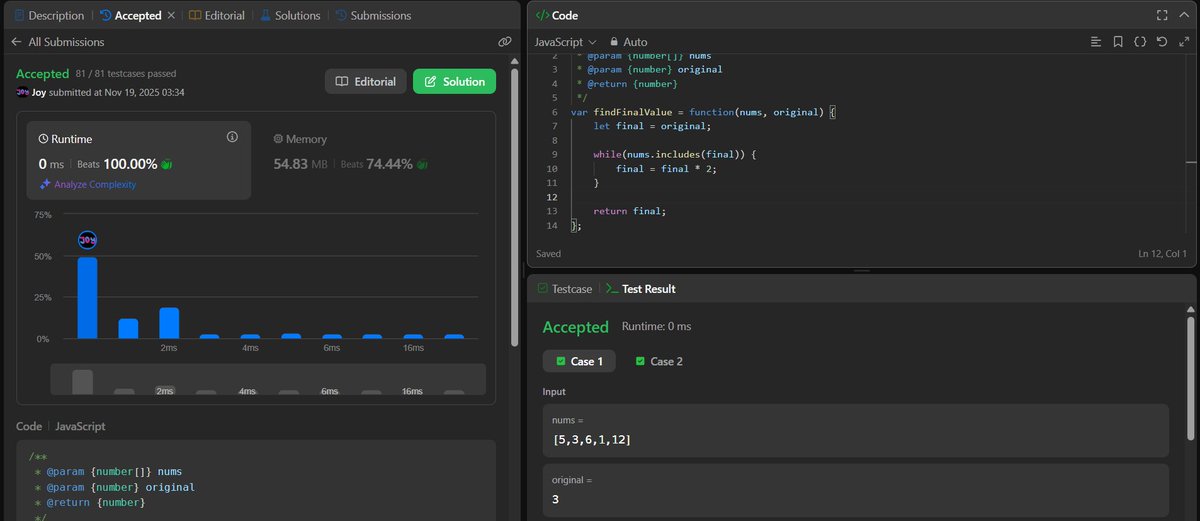Click the curly braces format code icon
1200x521 pixels.
click(x=1140, y=42)
